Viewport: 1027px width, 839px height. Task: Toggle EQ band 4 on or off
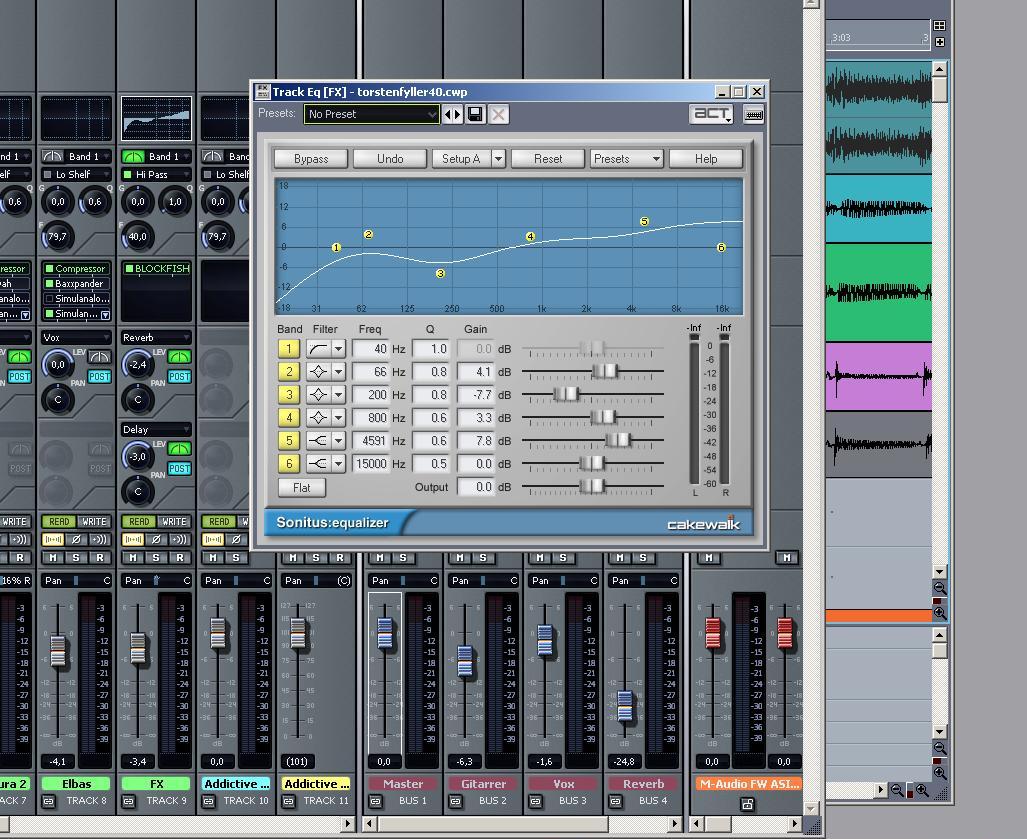pyautogui.click(x=289, y=418)
